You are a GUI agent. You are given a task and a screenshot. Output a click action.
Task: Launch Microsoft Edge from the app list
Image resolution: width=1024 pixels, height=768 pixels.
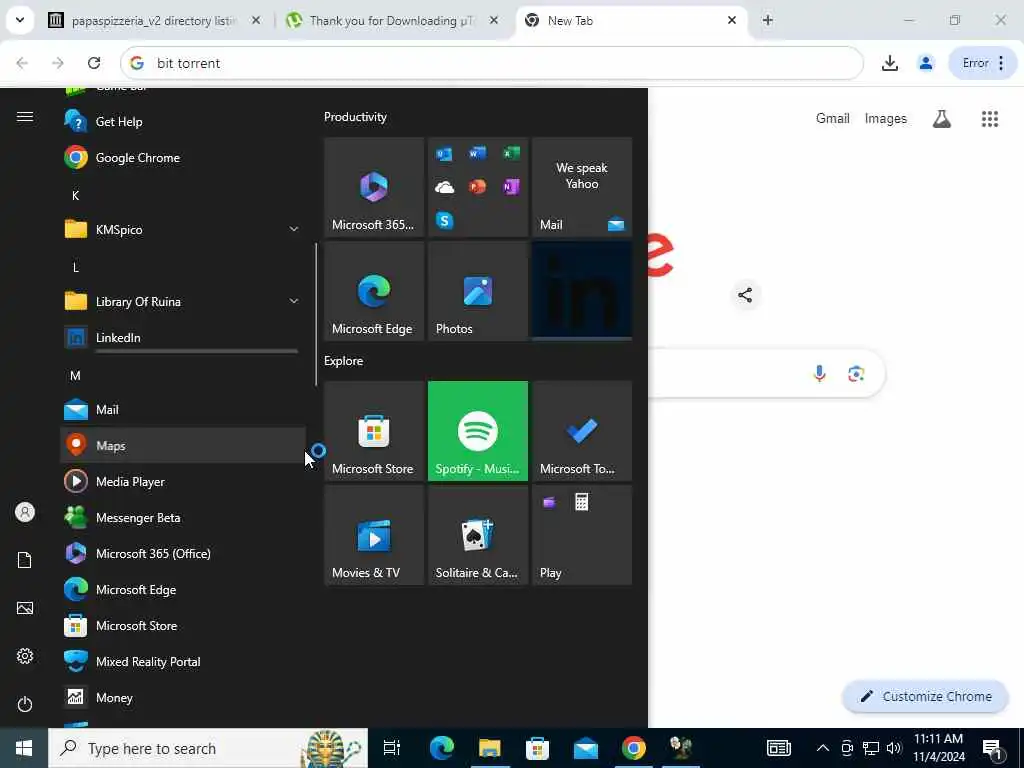(183, 589)
